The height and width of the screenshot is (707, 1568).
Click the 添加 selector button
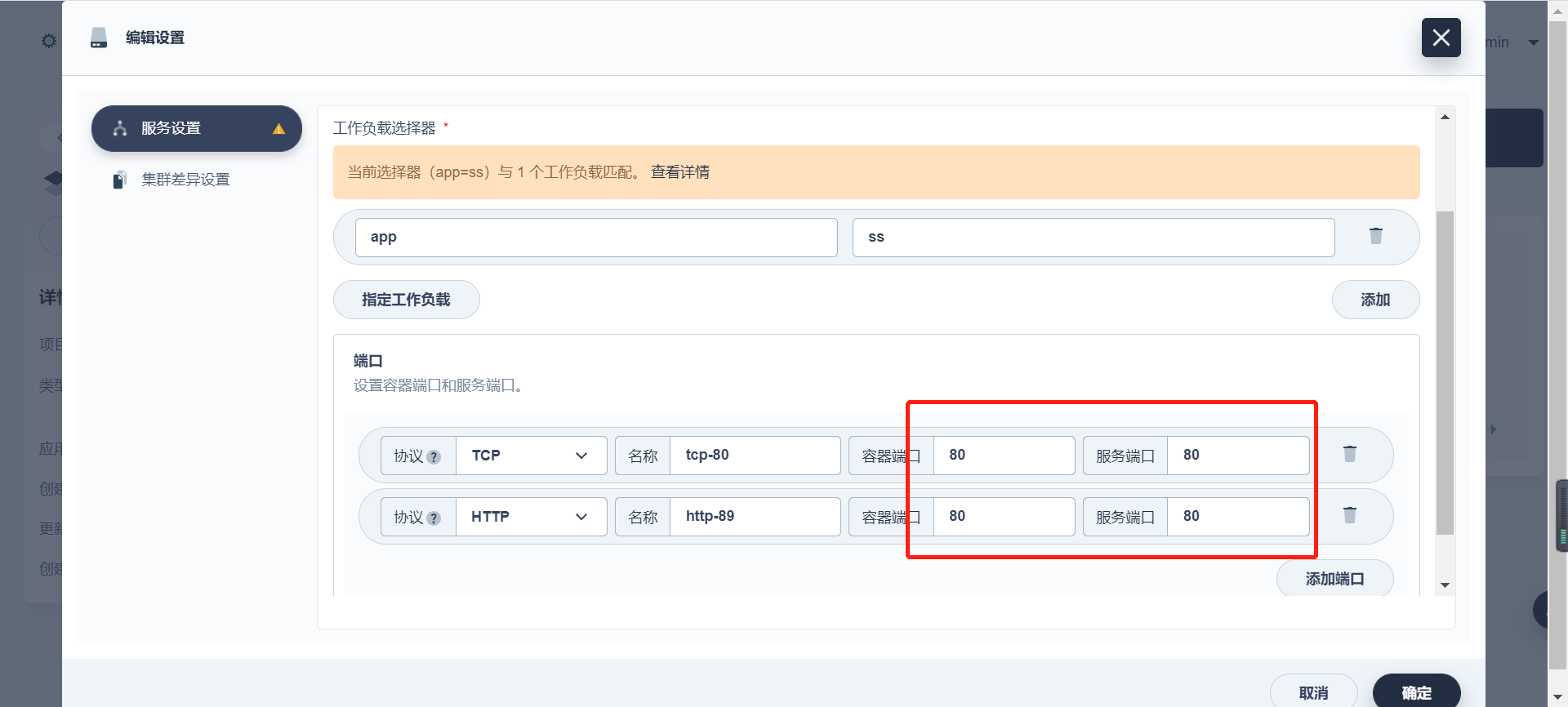click(x=1375, y=300)
